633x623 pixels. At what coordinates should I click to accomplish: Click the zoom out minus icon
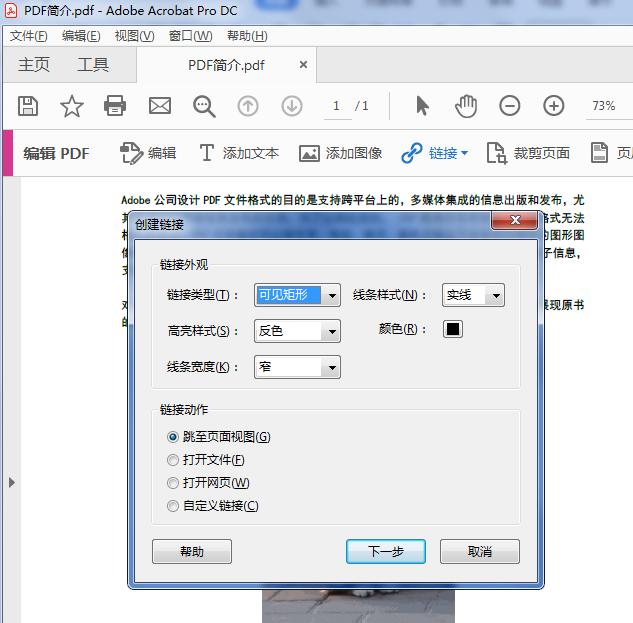[x=509, y=106]
